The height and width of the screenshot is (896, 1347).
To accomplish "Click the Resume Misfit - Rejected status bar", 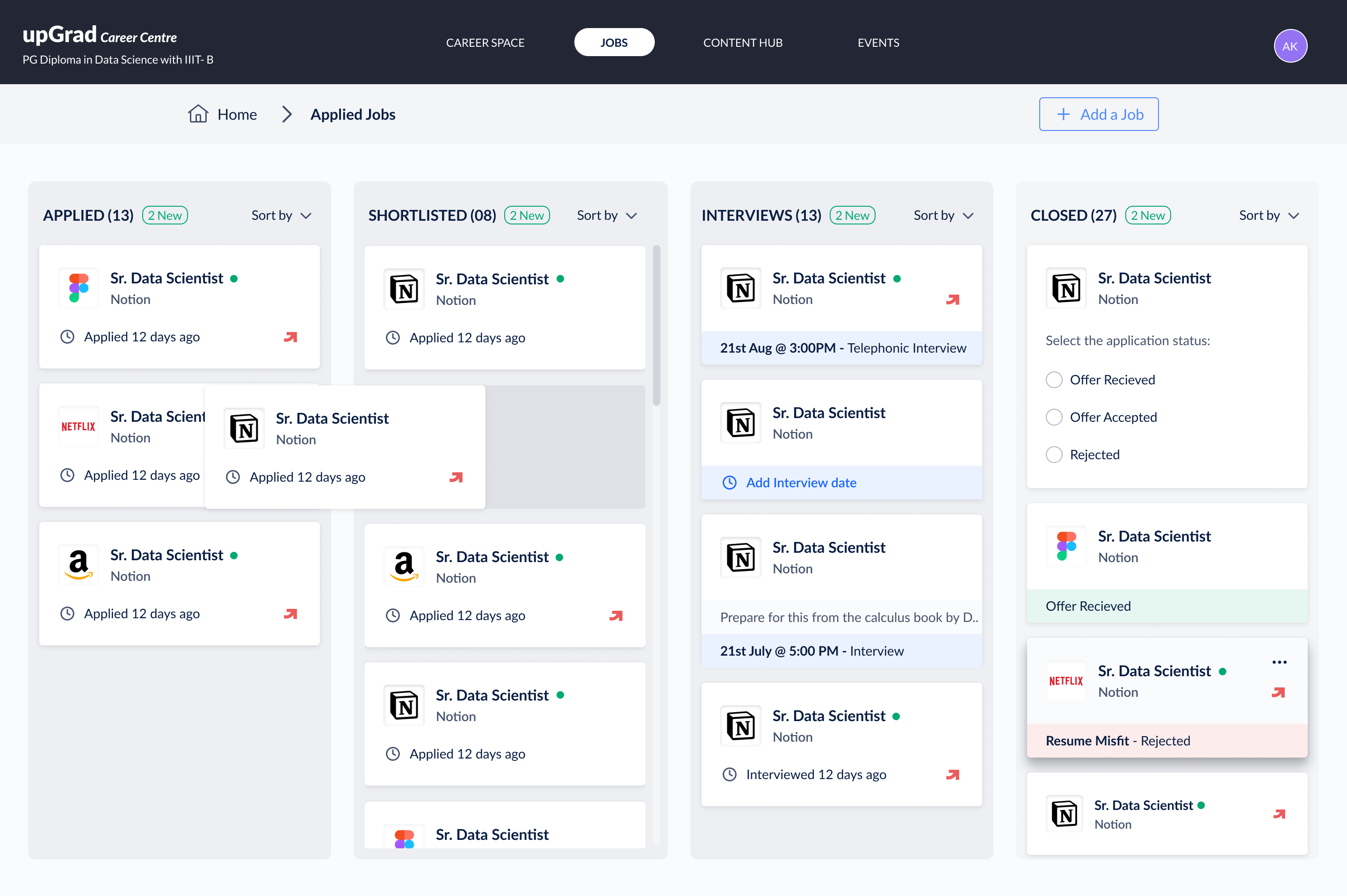I will click(1167, 741).
